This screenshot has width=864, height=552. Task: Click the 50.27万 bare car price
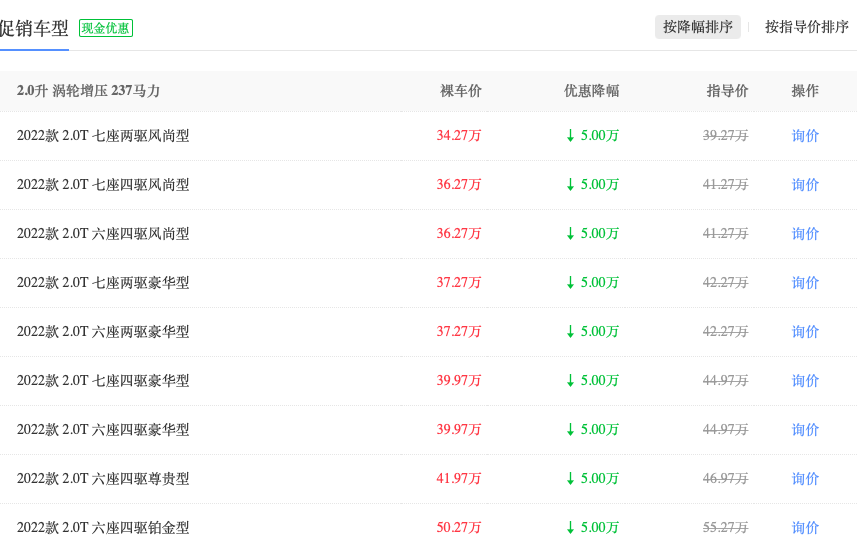coord(458,528)
